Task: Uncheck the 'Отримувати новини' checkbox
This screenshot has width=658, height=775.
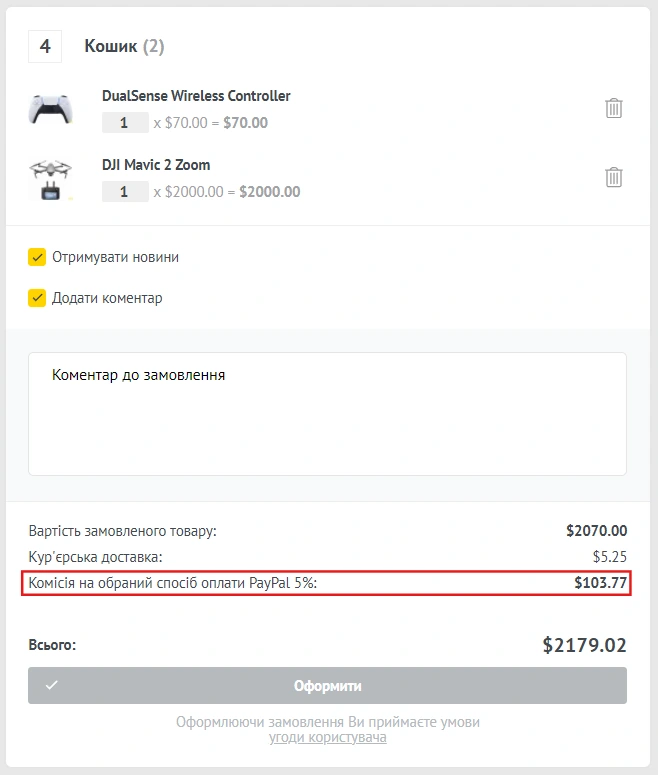Action: click(x=37, y=257)
